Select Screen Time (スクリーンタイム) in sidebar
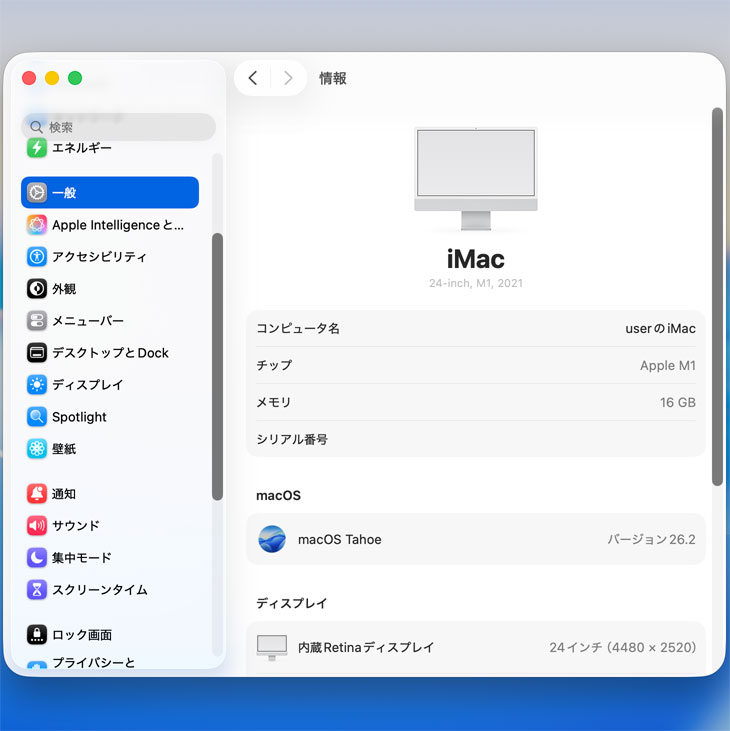 pyautogui.click(x=99, y=590)
